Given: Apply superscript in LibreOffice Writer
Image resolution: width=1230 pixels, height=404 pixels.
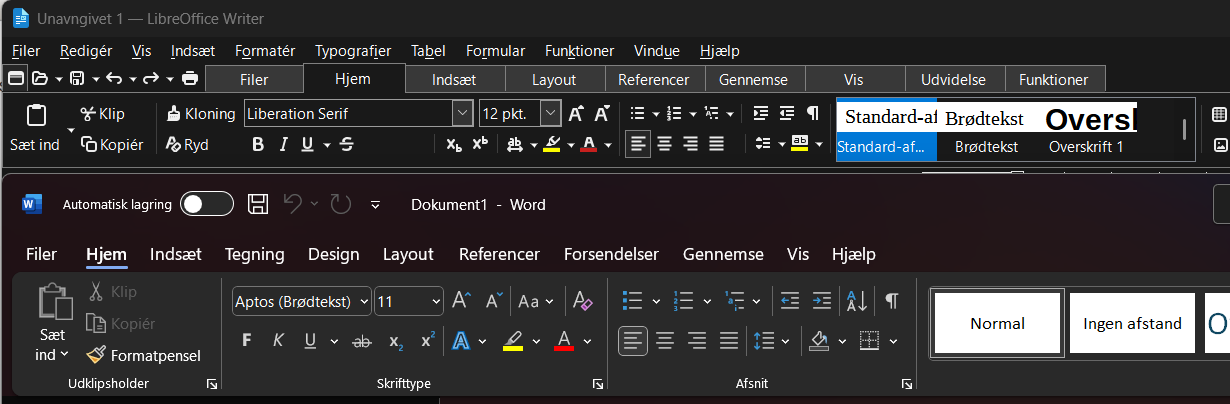Looking at the screenshot, I should (480, 145).
